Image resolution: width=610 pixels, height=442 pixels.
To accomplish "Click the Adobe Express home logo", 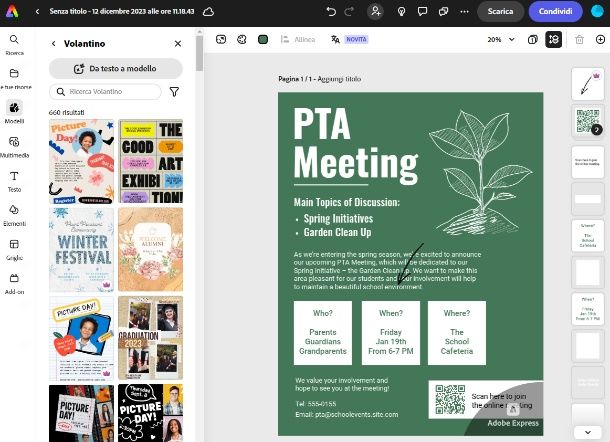I will coord(12,11).
